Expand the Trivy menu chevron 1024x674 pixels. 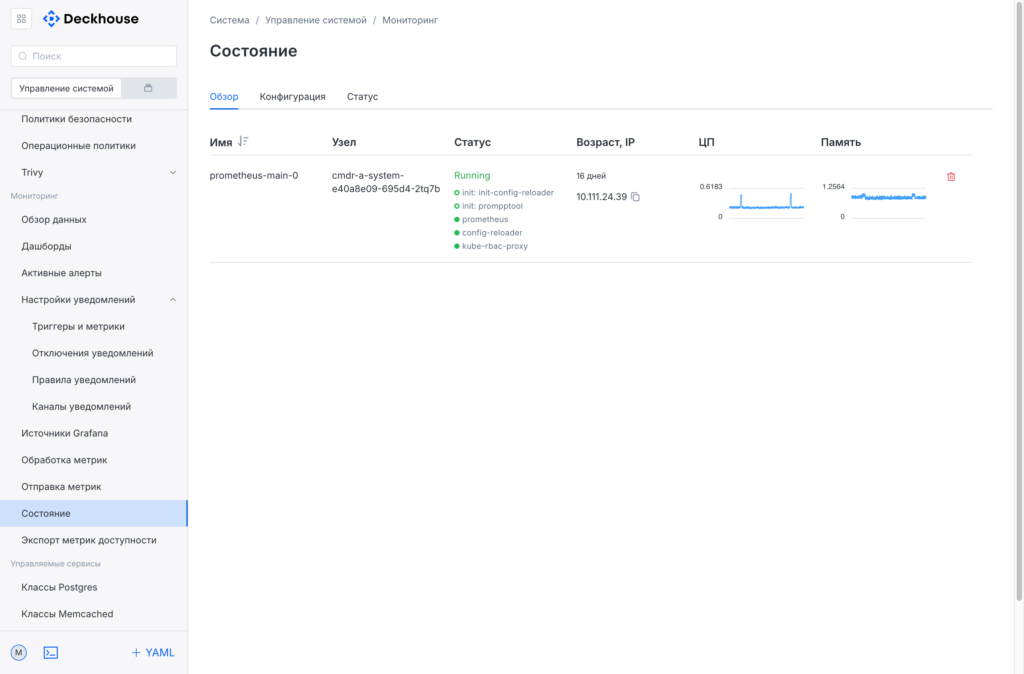(173, 173)
